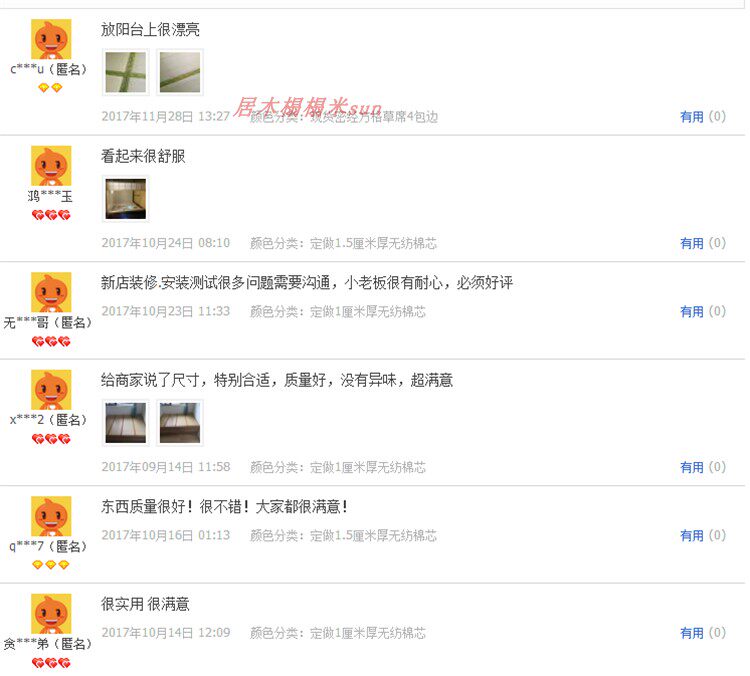750x676 pixels.
Task: Click yellow diamond rank badge under c***u
Action: [50, 88]
